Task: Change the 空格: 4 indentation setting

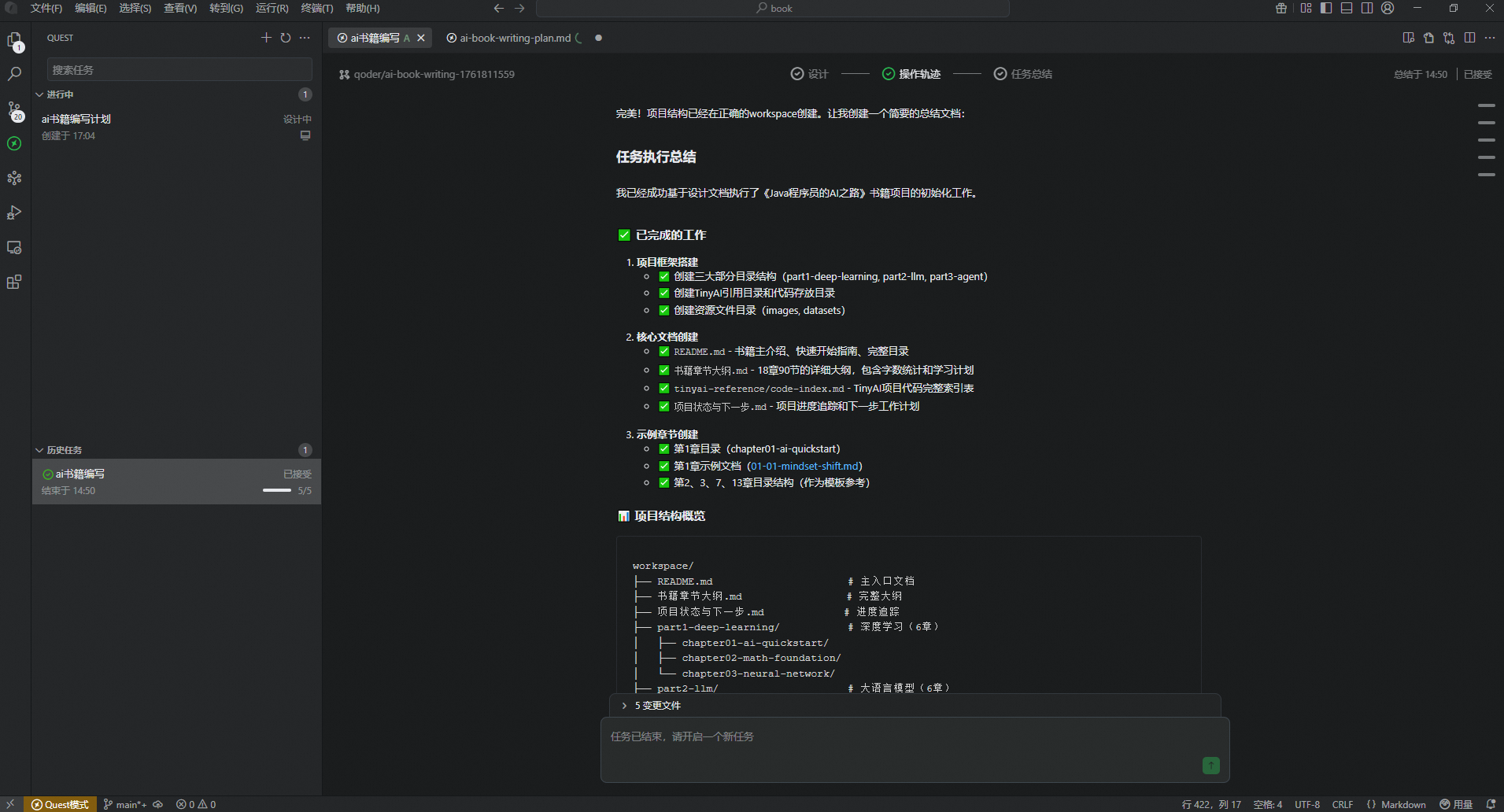Action: click(x=1268, y=804)
